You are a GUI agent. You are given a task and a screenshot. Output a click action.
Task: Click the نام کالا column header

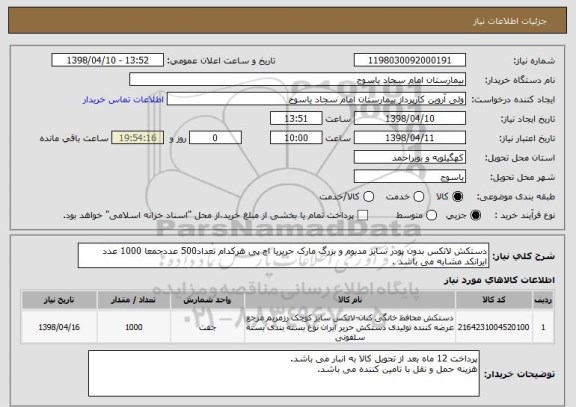[x=350, y=300]
